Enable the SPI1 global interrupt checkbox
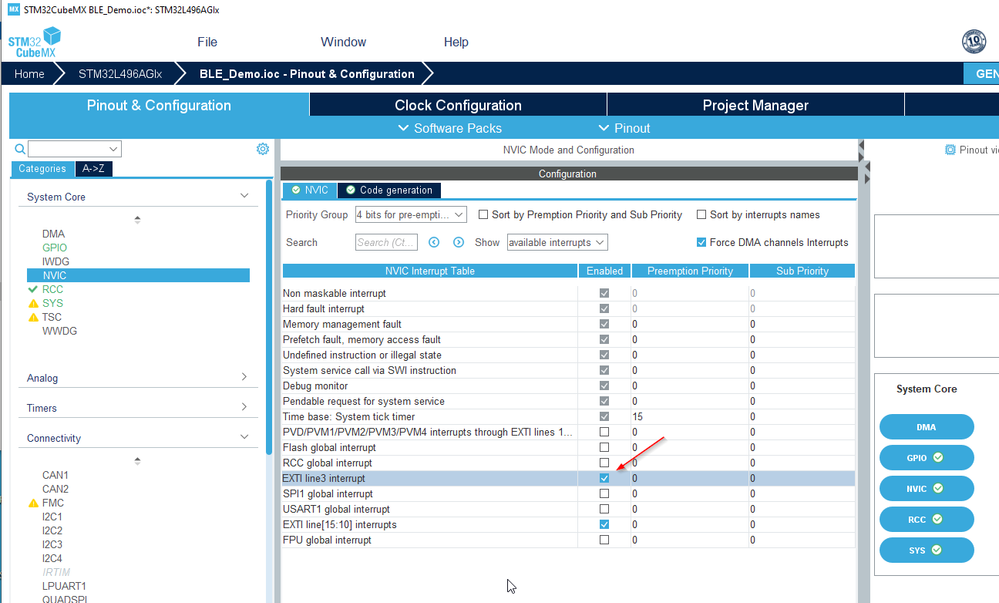Image resolution: width=999 pixels, height=603 pixels. point(604,493)
